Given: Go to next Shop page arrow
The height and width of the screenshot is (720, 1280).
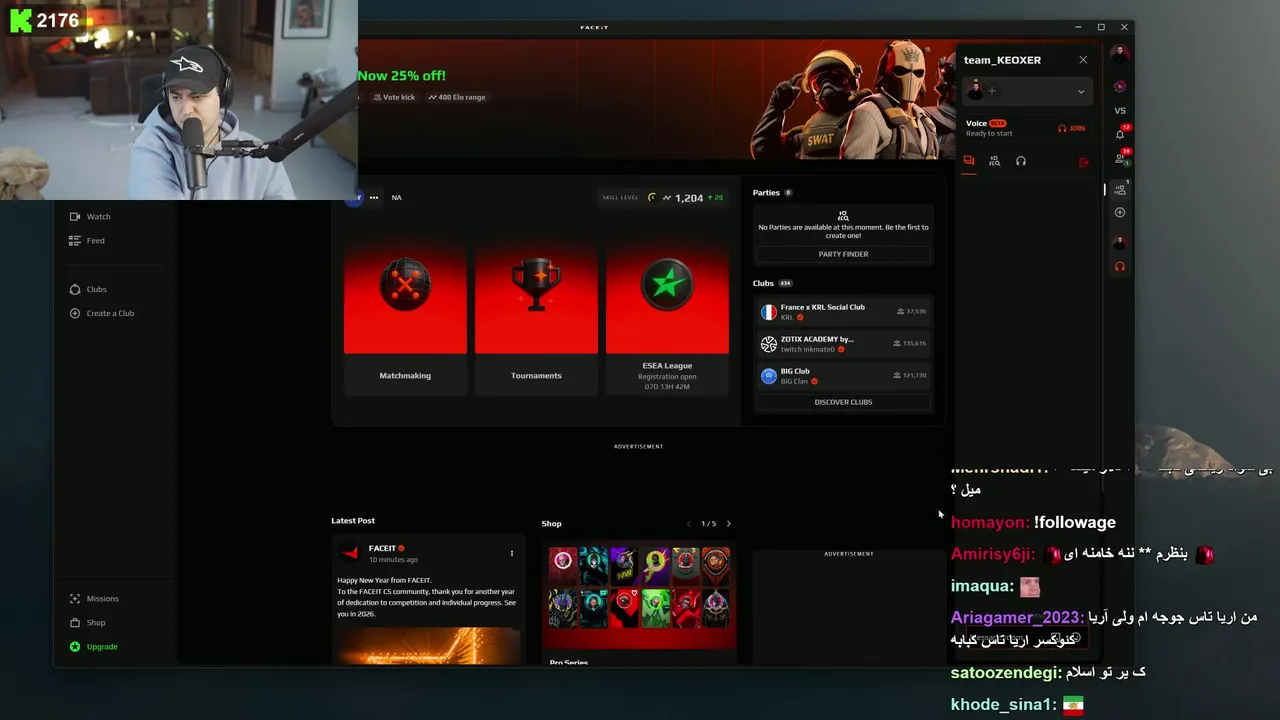Looking at the screenshot, I should tap(728, 524).
